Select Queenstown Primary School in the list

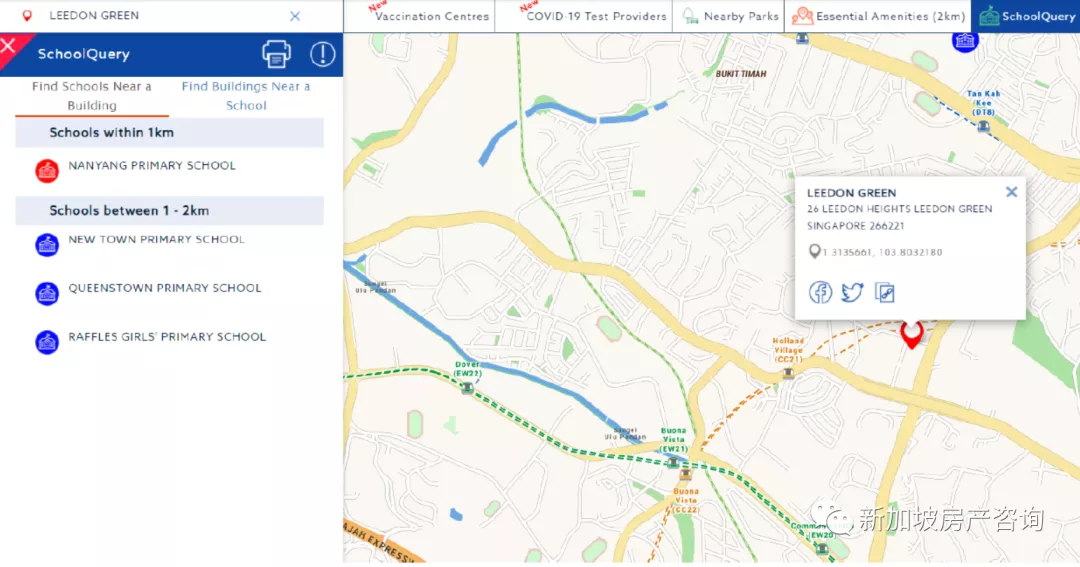165,288
